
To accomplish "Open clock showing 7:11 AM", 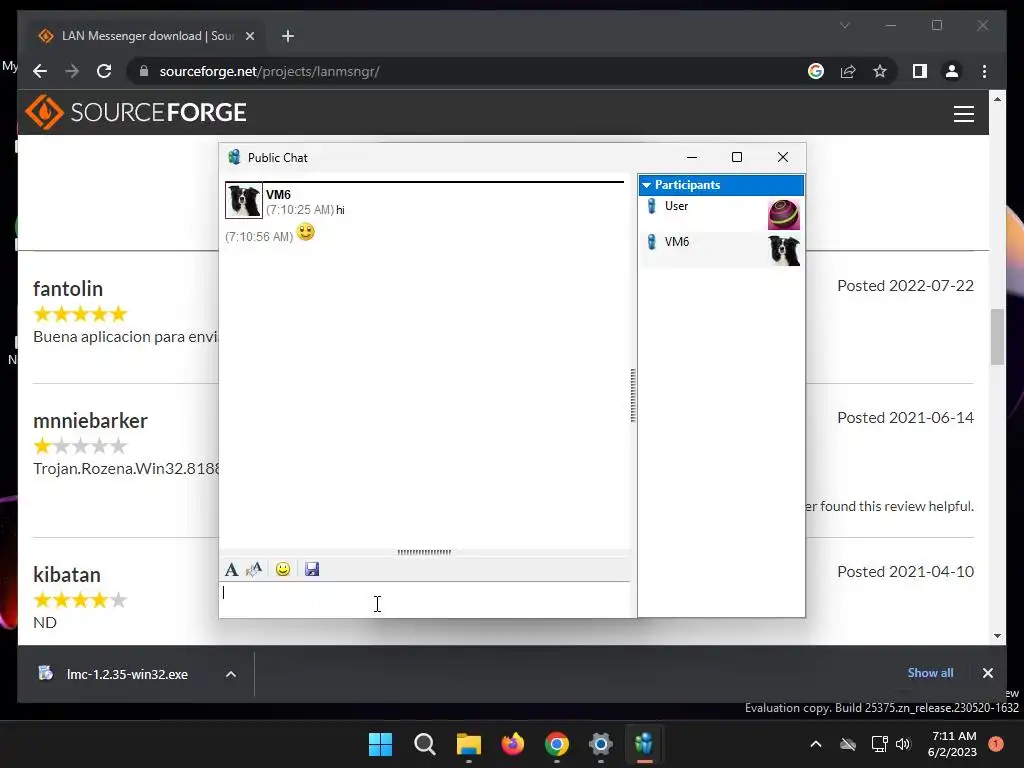I will (x=952, y=744).
